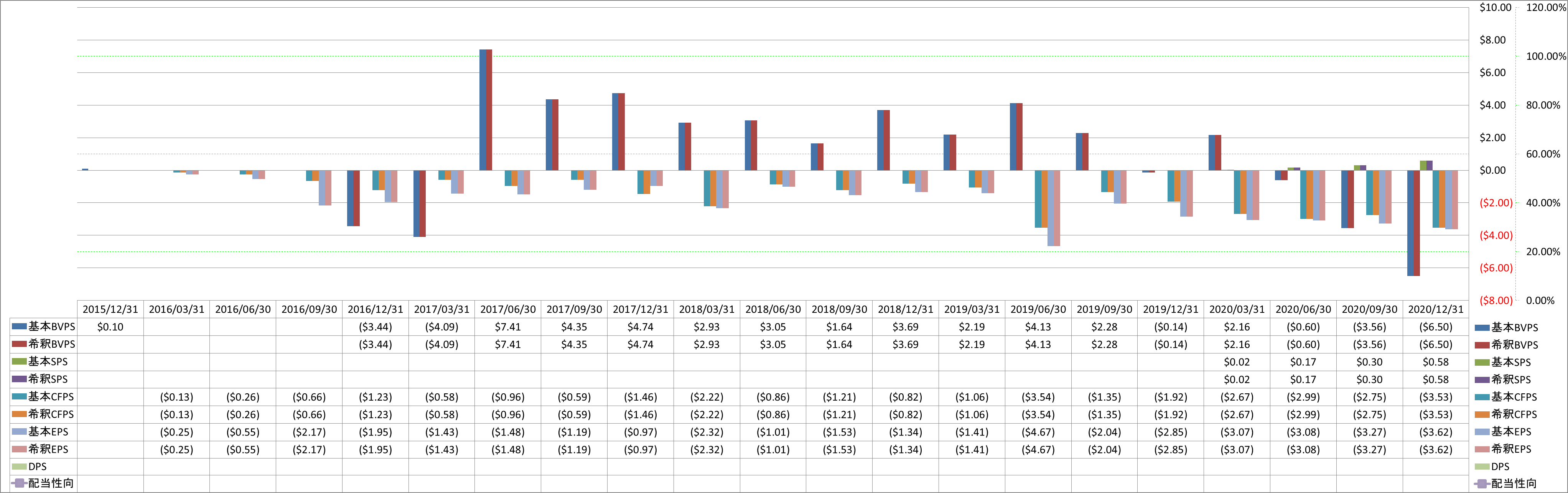Click the EPS bar at 2019/06/30
This screenshot has width=1568, height=493.
coord(1054,208)
